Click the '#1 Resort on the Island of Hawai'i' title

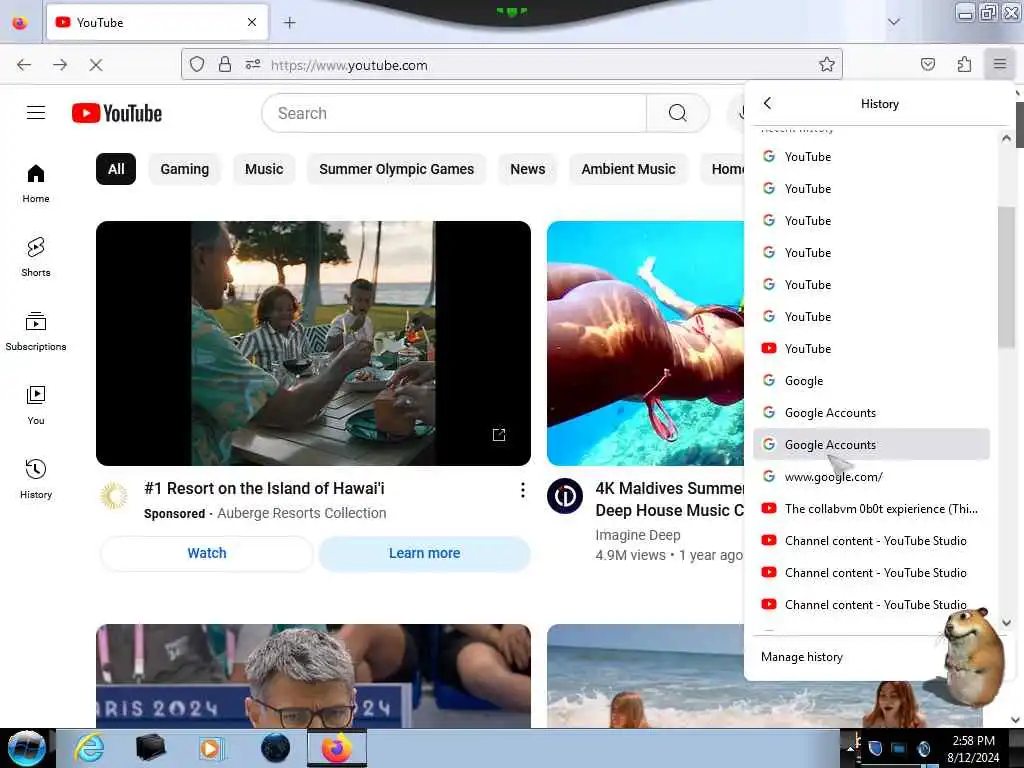click(264, 488)
